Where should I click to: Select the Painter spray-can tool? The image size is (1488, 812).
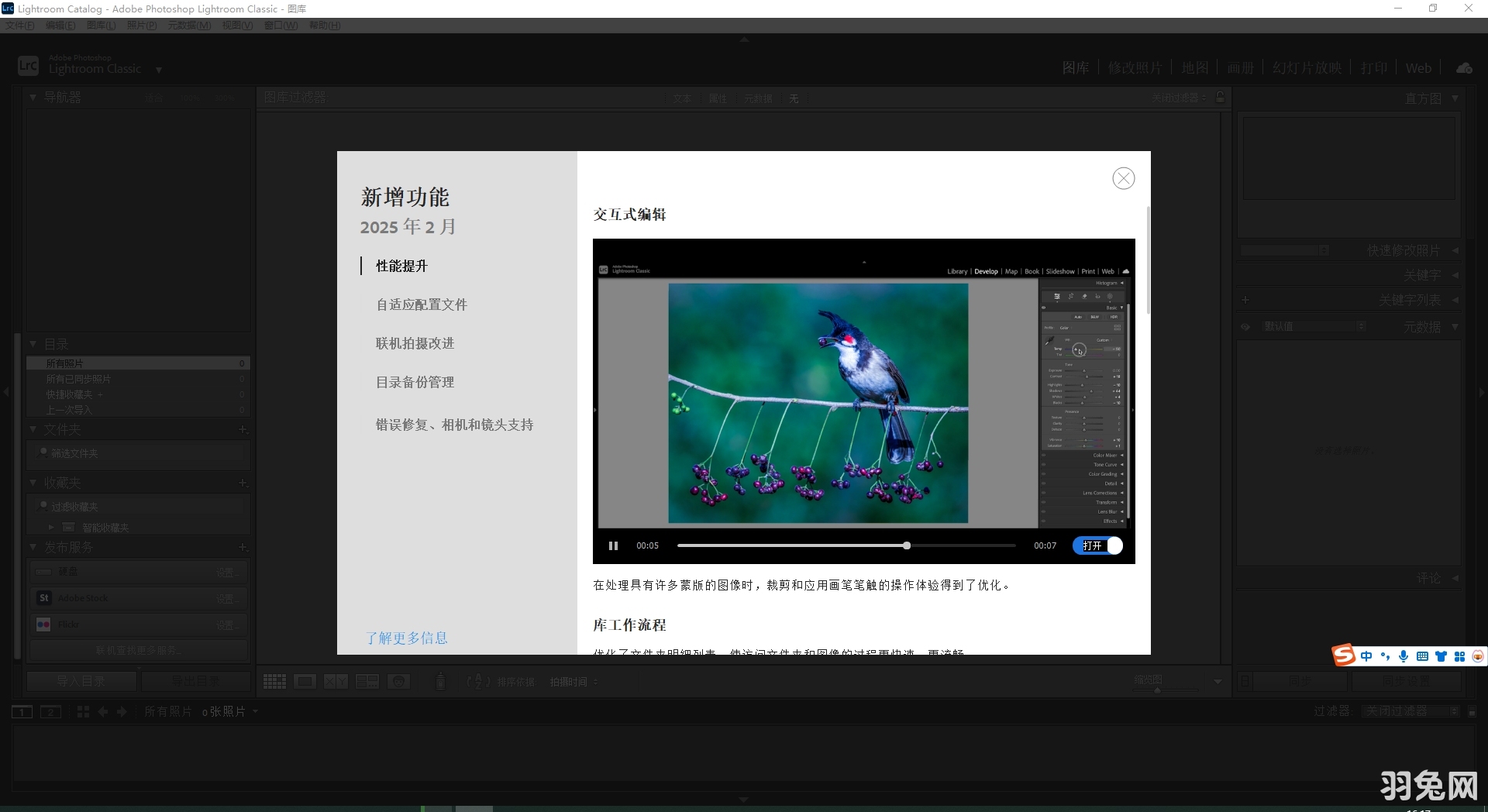click(440, 682)
